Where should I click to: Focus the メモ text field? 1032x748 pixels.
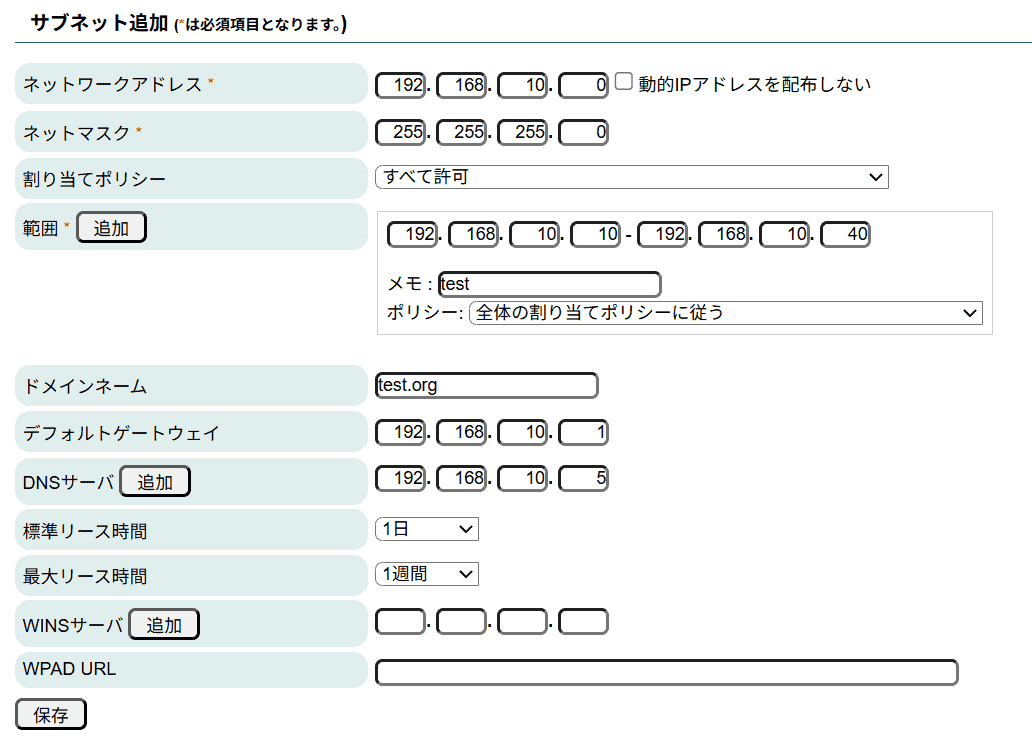(x=549, y=284)
